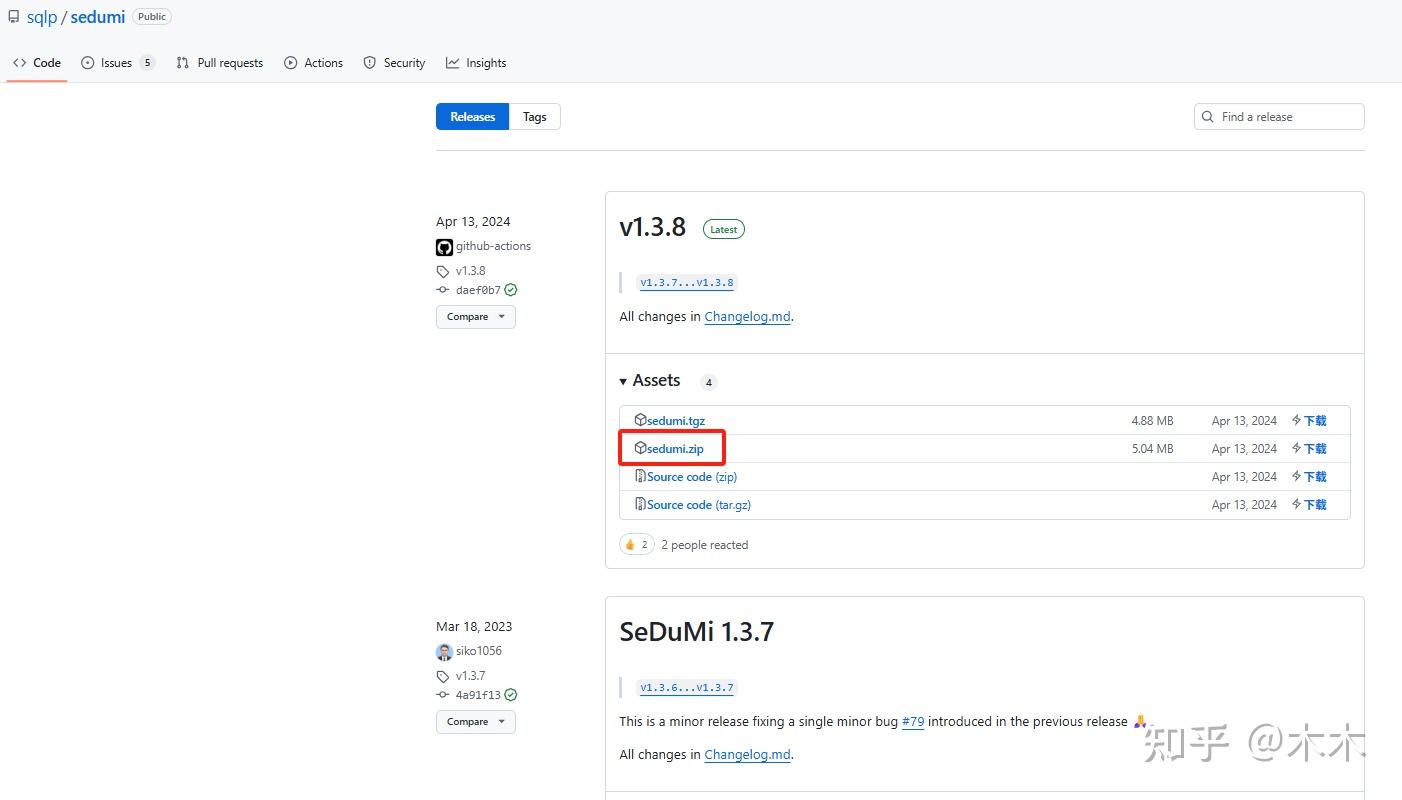Open the Actions tab

(x=313, y=63)
